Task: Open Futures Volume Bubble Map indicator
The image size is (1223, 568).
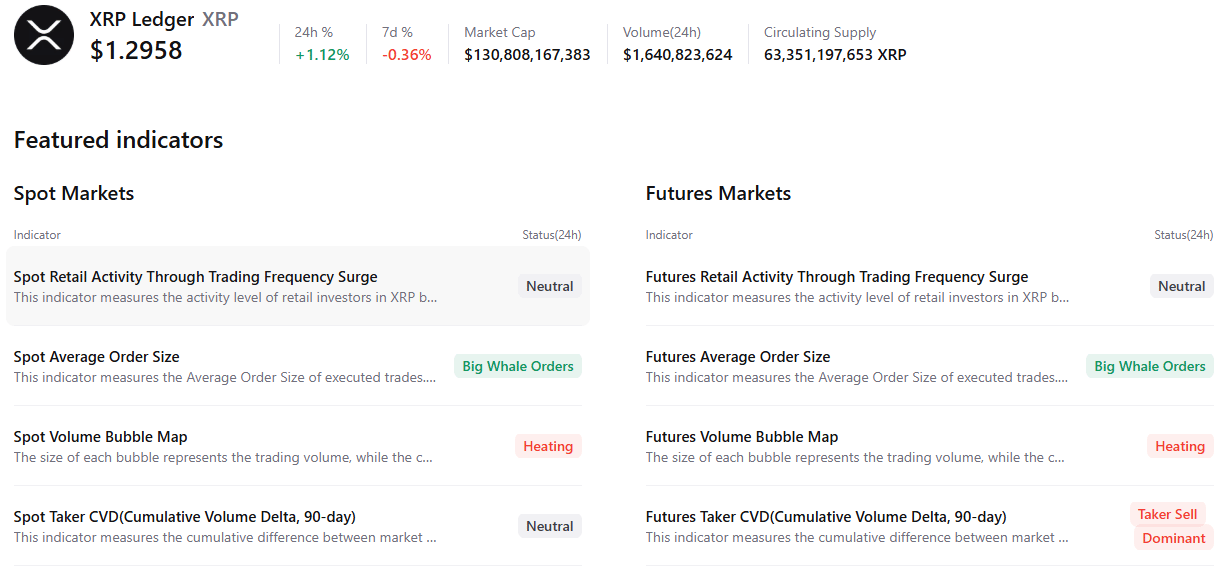Action: (930, 446)
